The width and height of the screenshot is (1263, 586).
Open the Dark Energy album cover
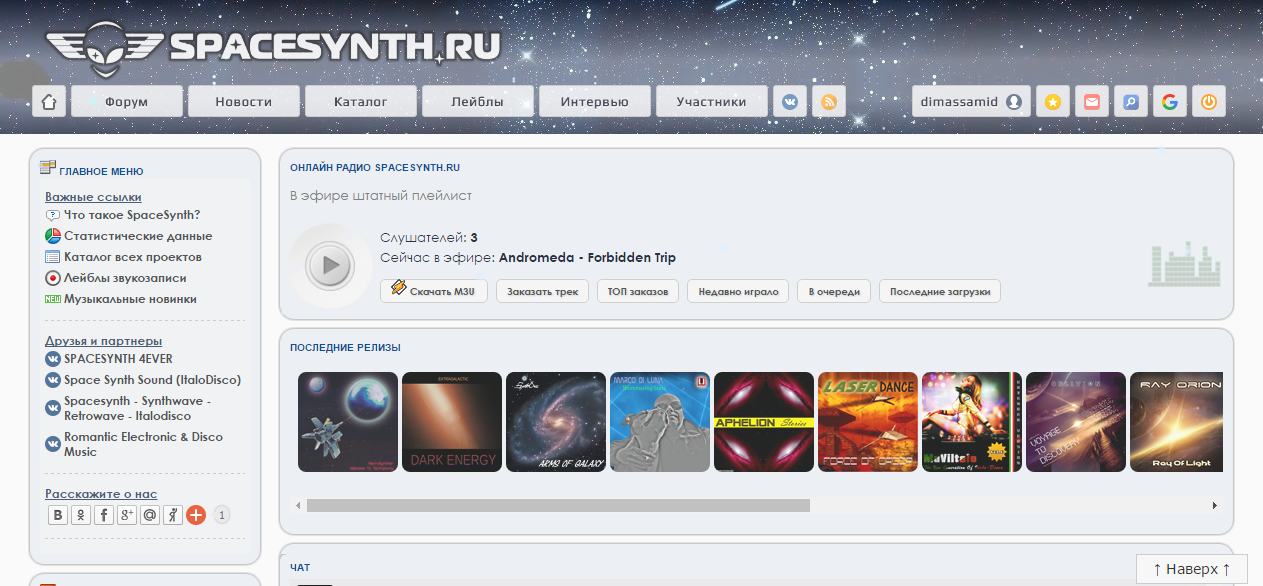coord(452,422)
